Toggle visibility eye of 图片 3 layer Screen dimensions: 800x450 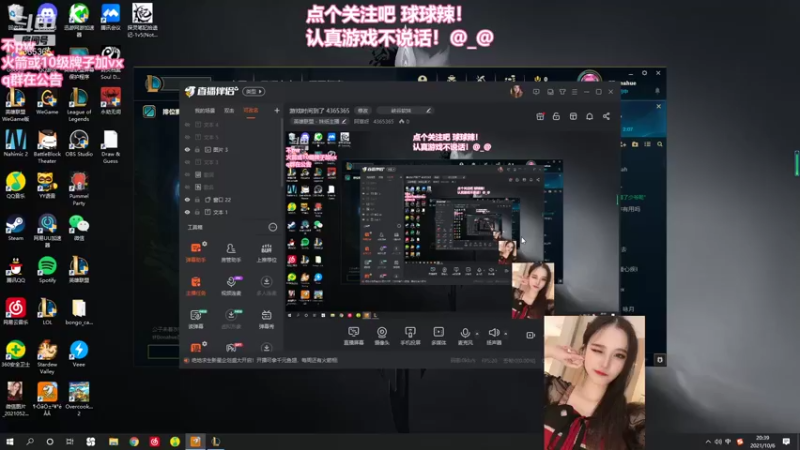(187, 149)
